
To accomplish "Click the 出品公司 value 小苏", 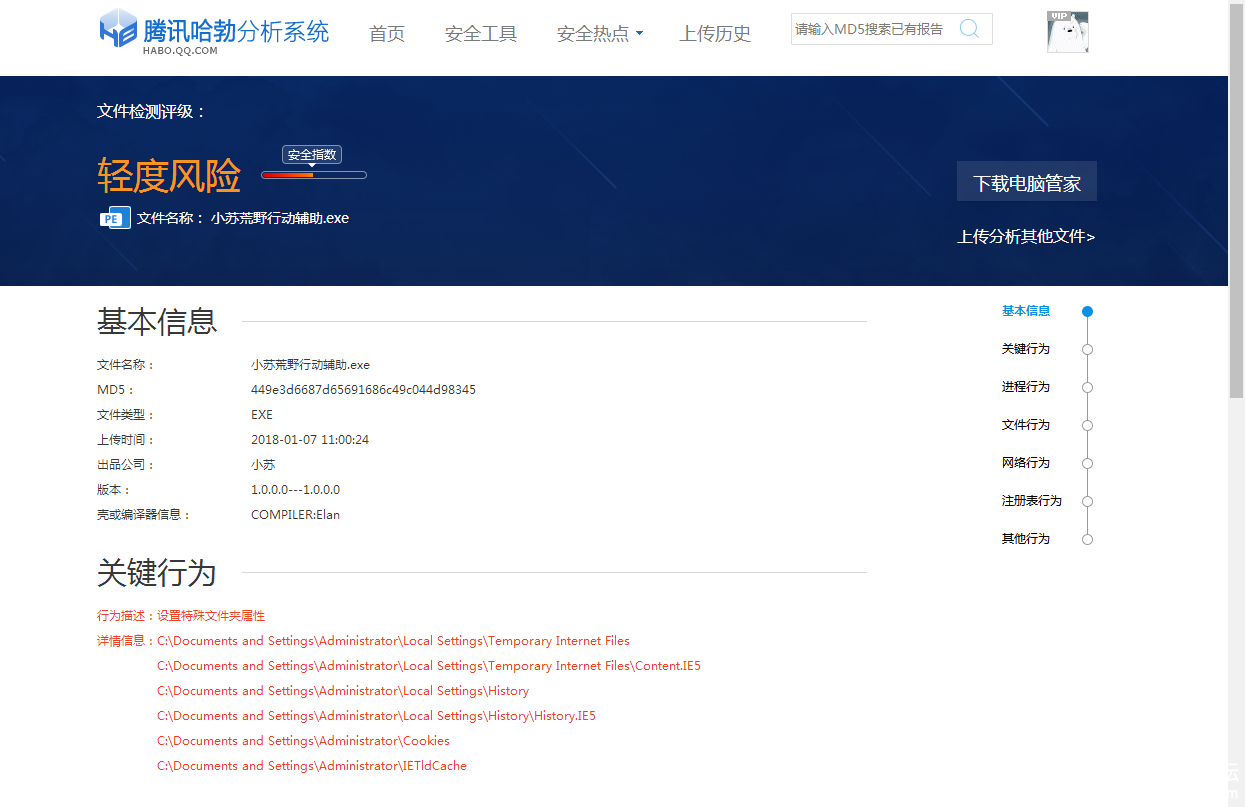I will [x=263, y=465].
